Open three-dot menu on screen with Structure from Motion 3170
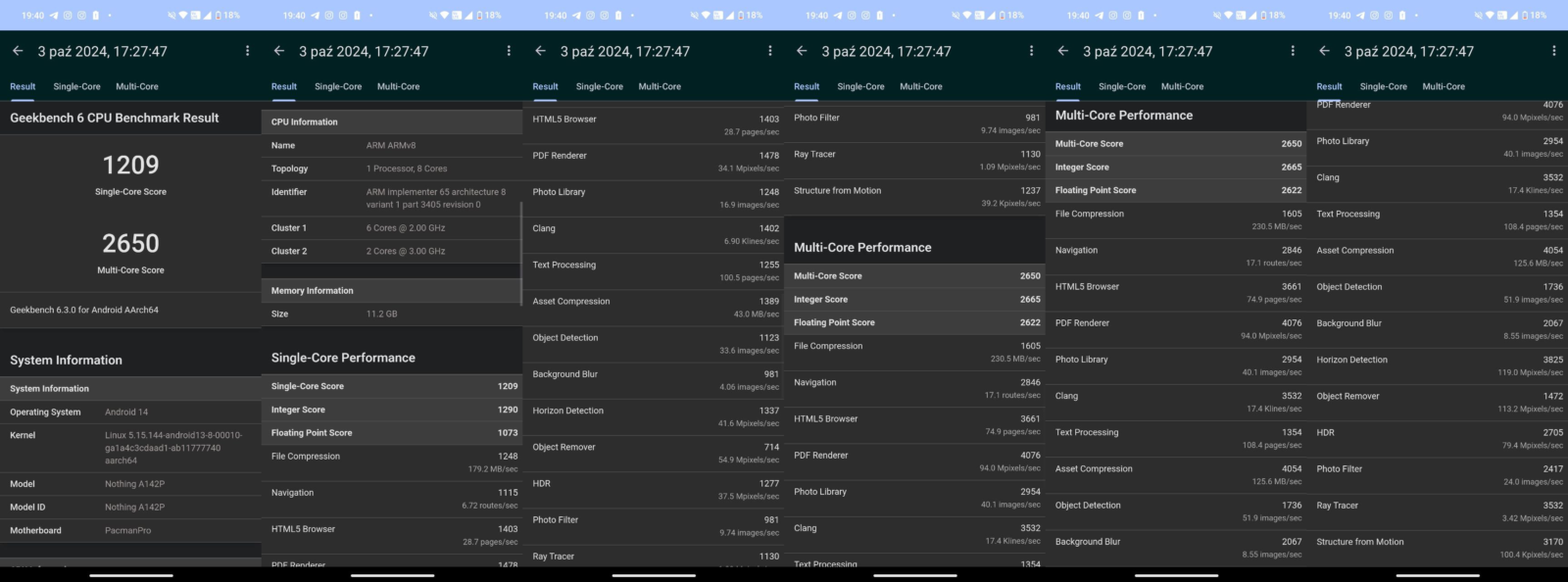This screenshot has height=582, width=1568. click(1553, 51)
